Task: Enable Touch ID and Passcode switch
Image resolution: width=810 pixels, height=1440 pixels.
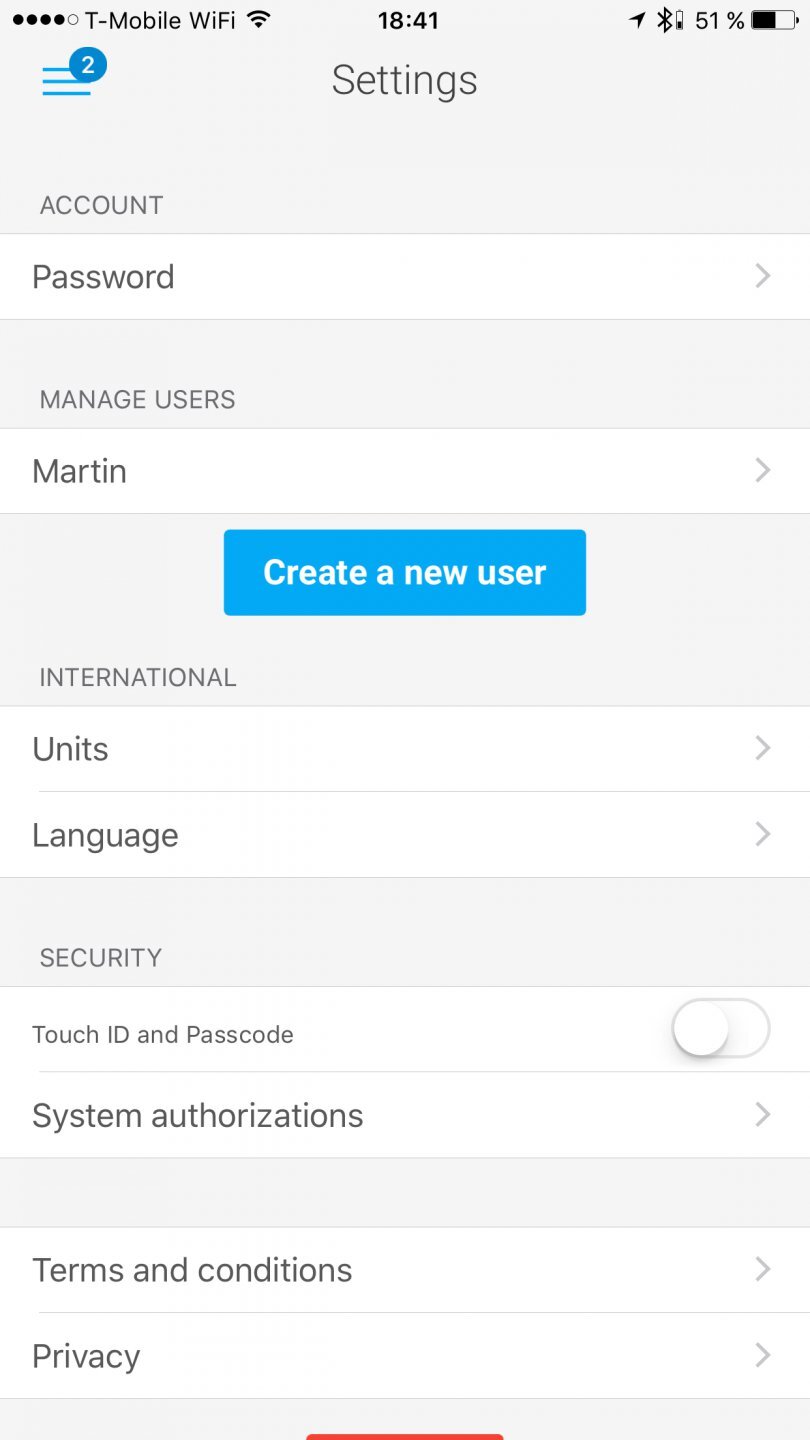Action: pyautogui.click(x=720, y=1028)
